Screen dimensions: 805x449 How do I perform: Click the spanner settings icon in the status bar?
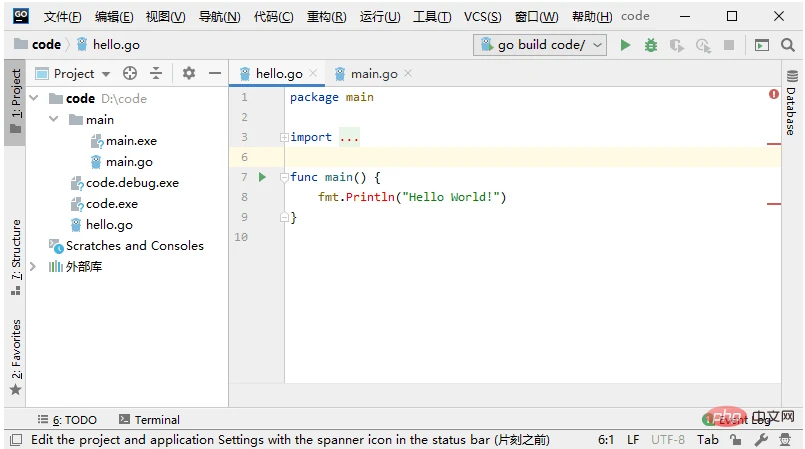coord(761,440)
